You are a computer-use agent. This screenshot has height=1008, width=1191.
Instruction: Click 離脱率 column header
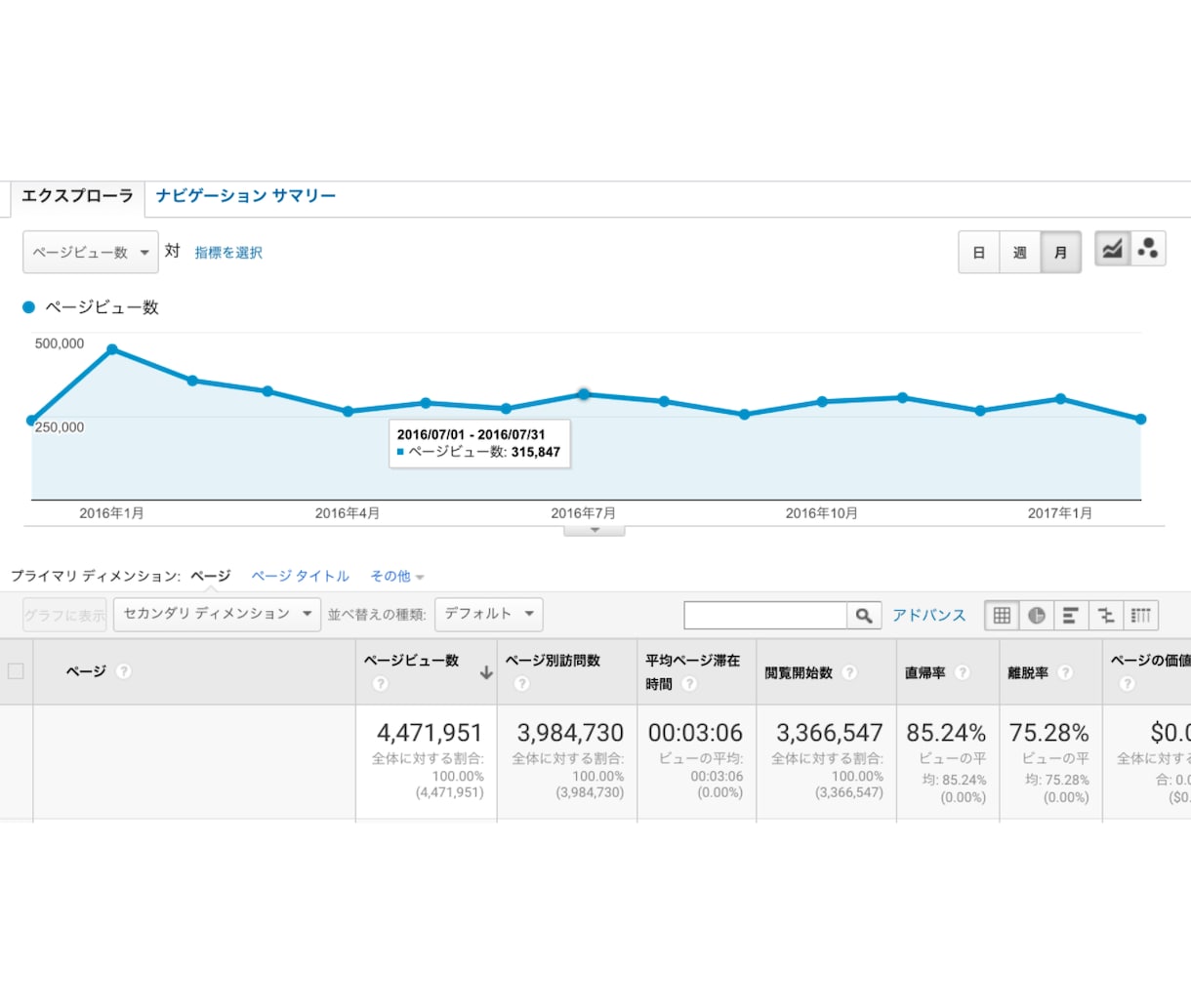click(x=1028, y=672)
